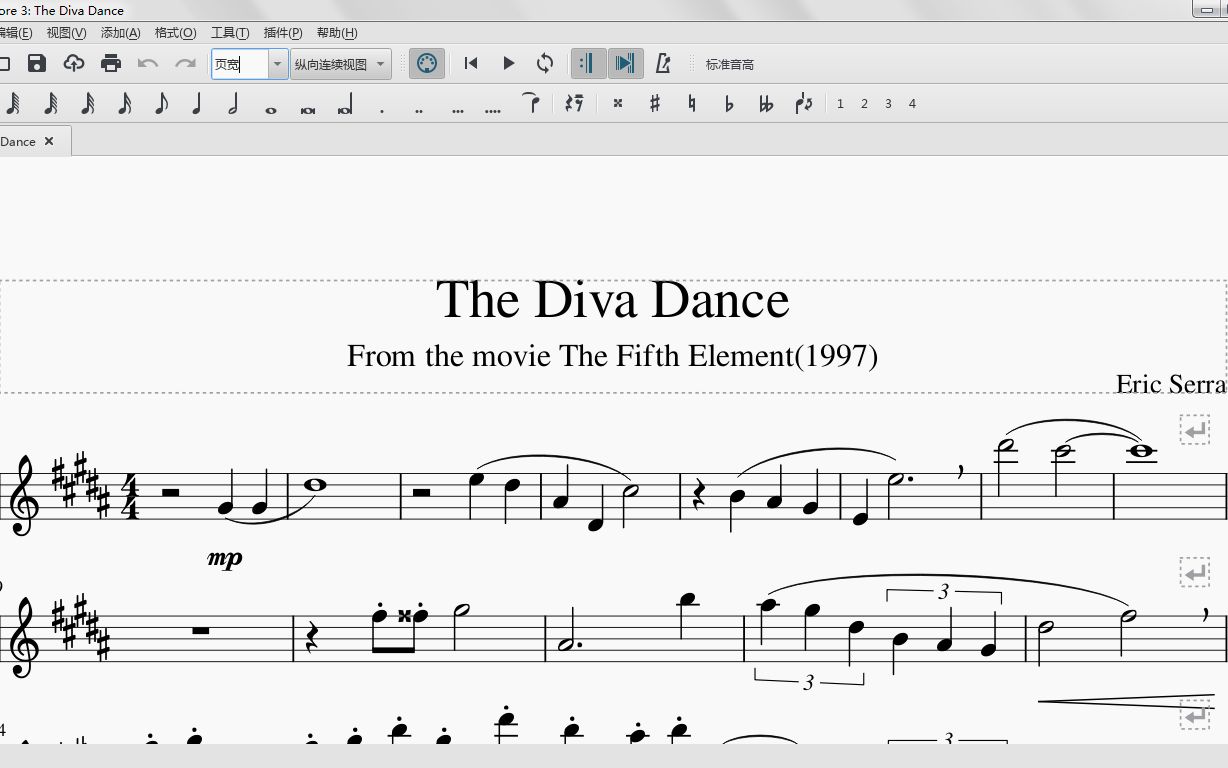The width and height of the screenshot is (1228, 768).
Task: Toggle play repeats button
Action: point(588,64)
